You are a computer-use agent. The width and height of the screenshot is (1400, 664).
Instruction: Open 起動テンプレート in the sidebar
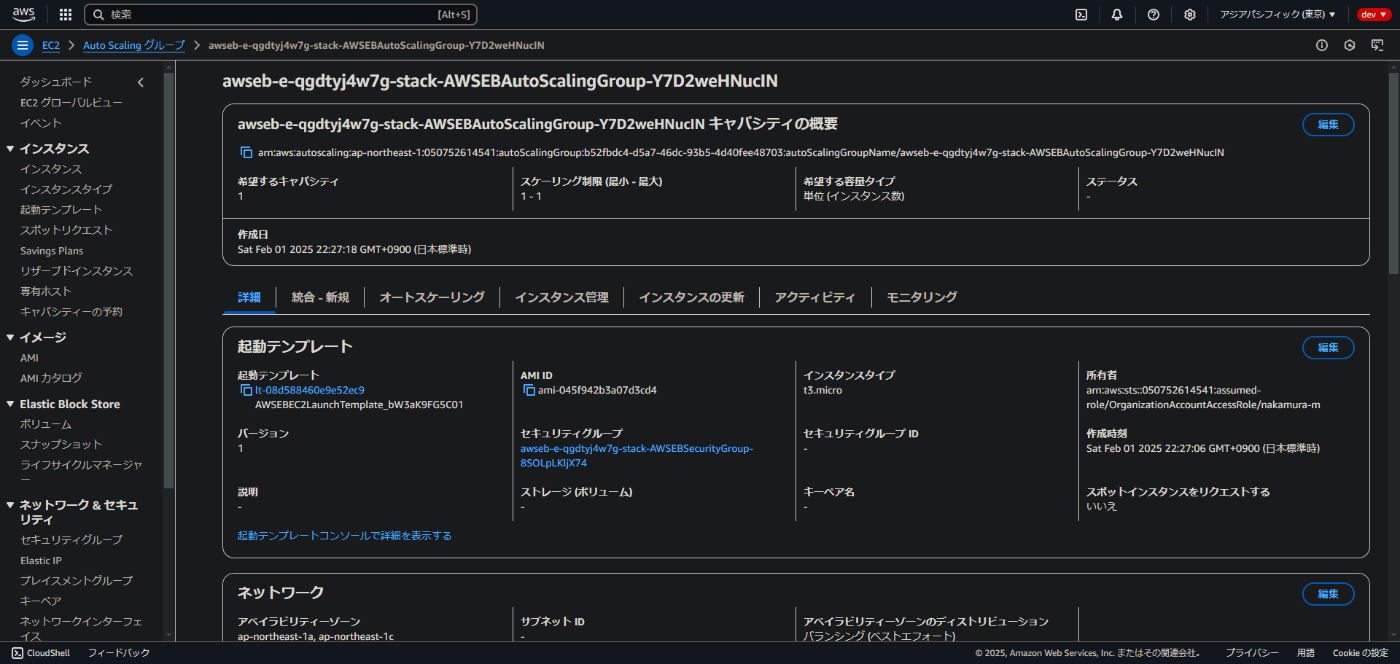(x=61, y=210)
